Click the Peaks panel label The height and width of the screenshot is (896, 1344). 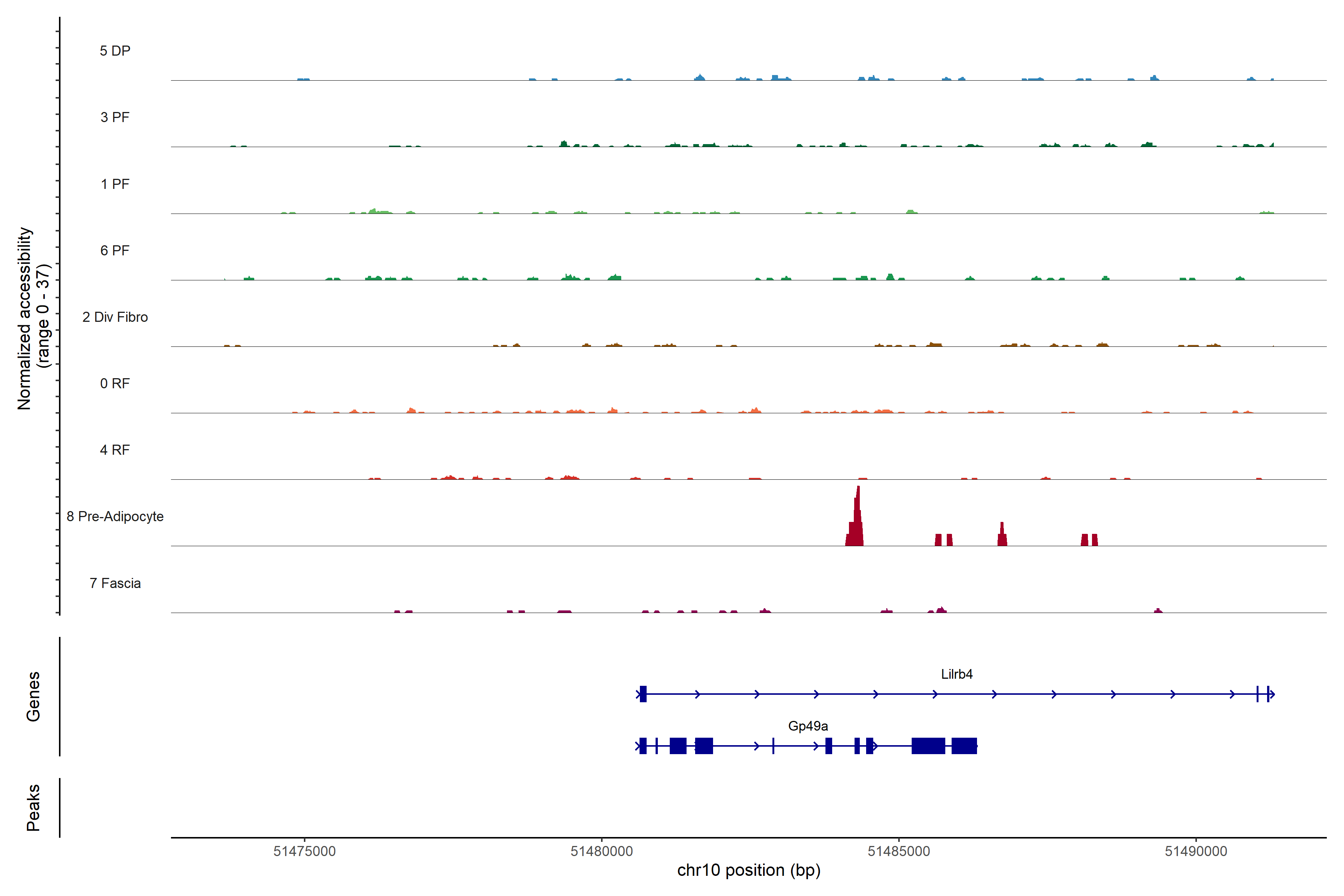33,808
